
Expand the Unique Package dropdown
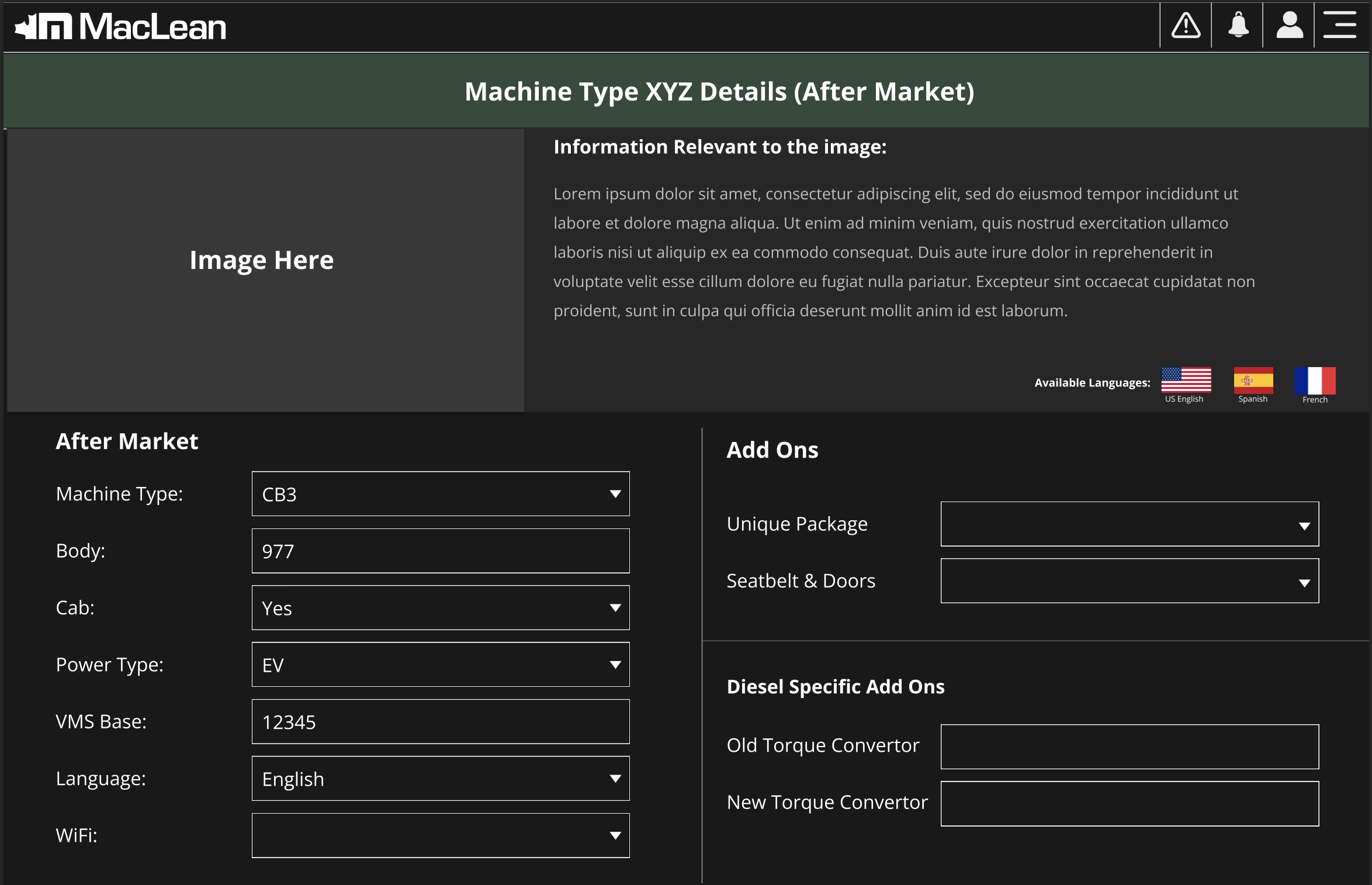point(1130,524)
